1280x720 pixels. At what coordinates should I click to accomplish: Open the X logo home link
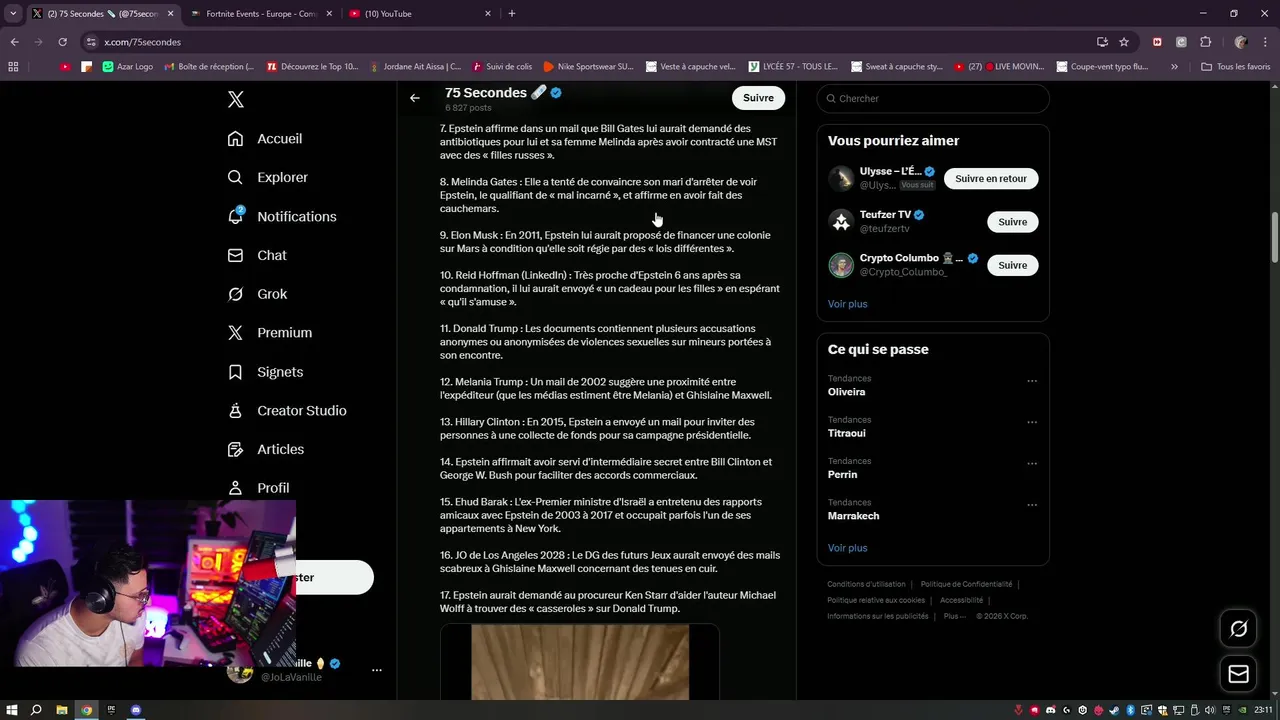point(235,99)
